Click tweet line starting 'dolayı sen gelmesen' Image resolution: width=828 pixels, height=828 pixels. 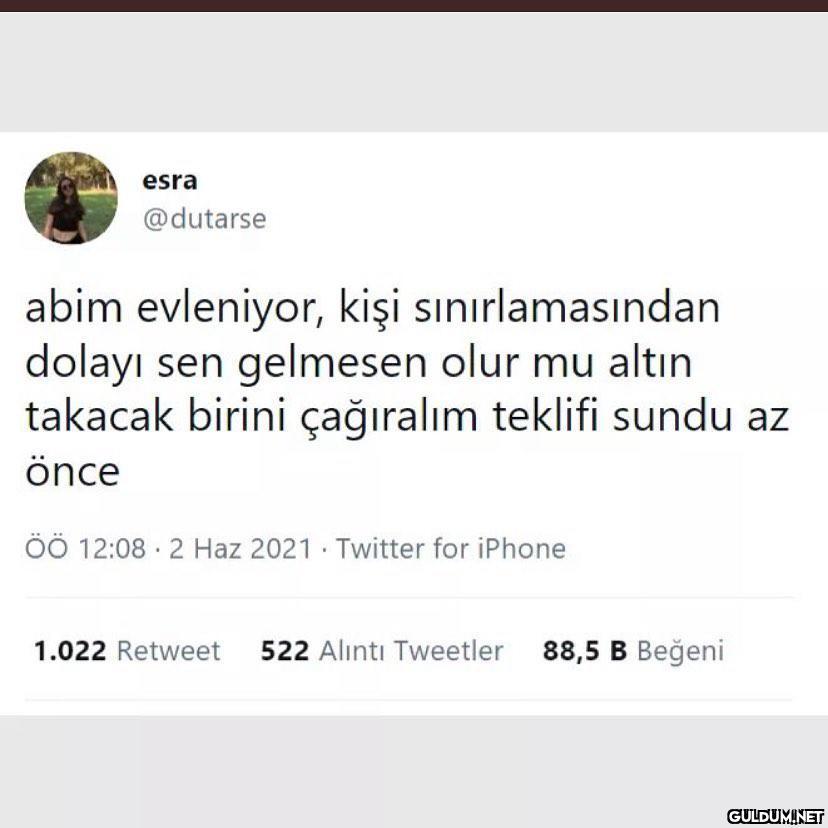[x=359, y=364]
